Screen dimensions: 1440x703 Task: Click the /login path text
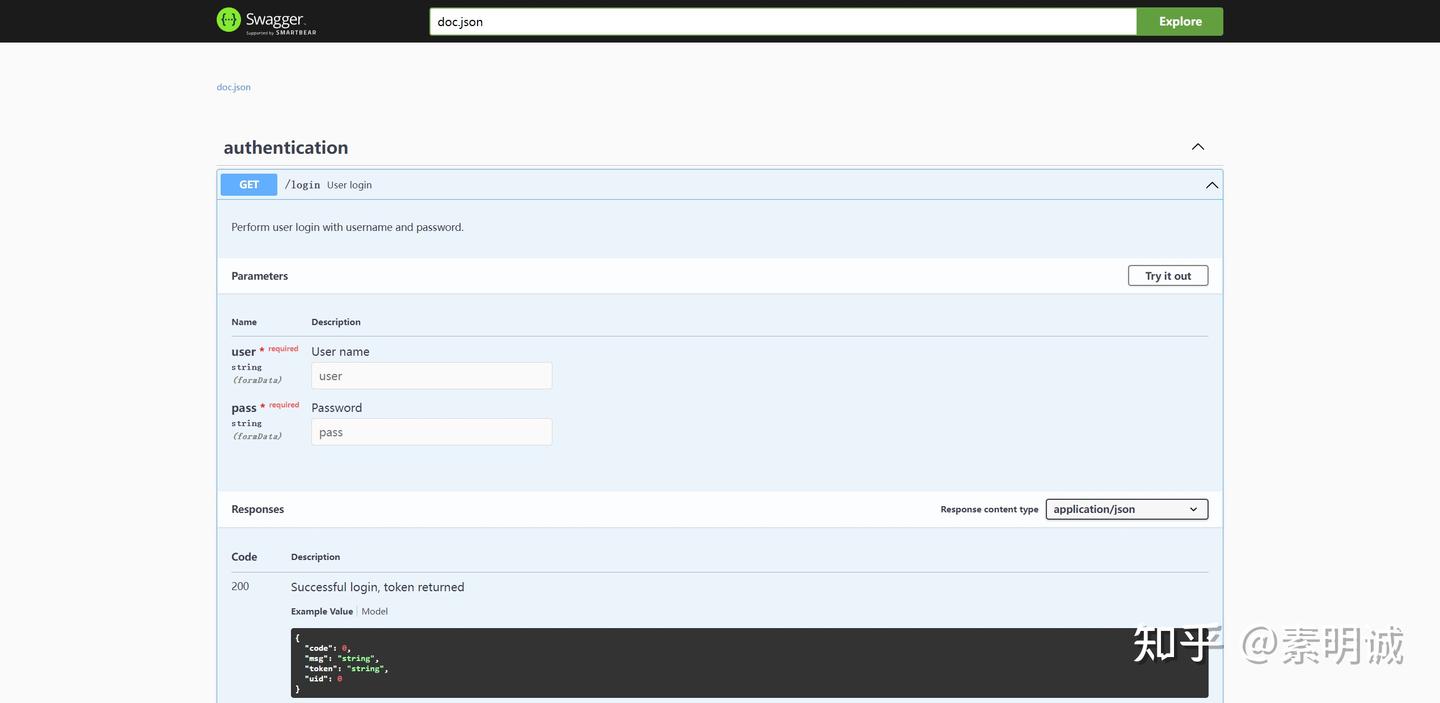coord(303,185)
